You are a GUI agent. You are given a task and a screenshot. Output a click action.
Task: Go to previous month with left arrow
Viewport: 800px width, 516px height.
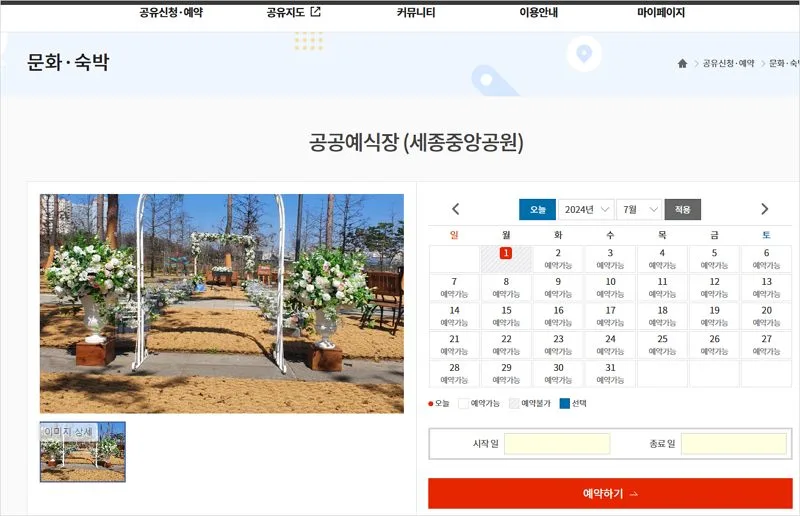(x=456, y=209)
